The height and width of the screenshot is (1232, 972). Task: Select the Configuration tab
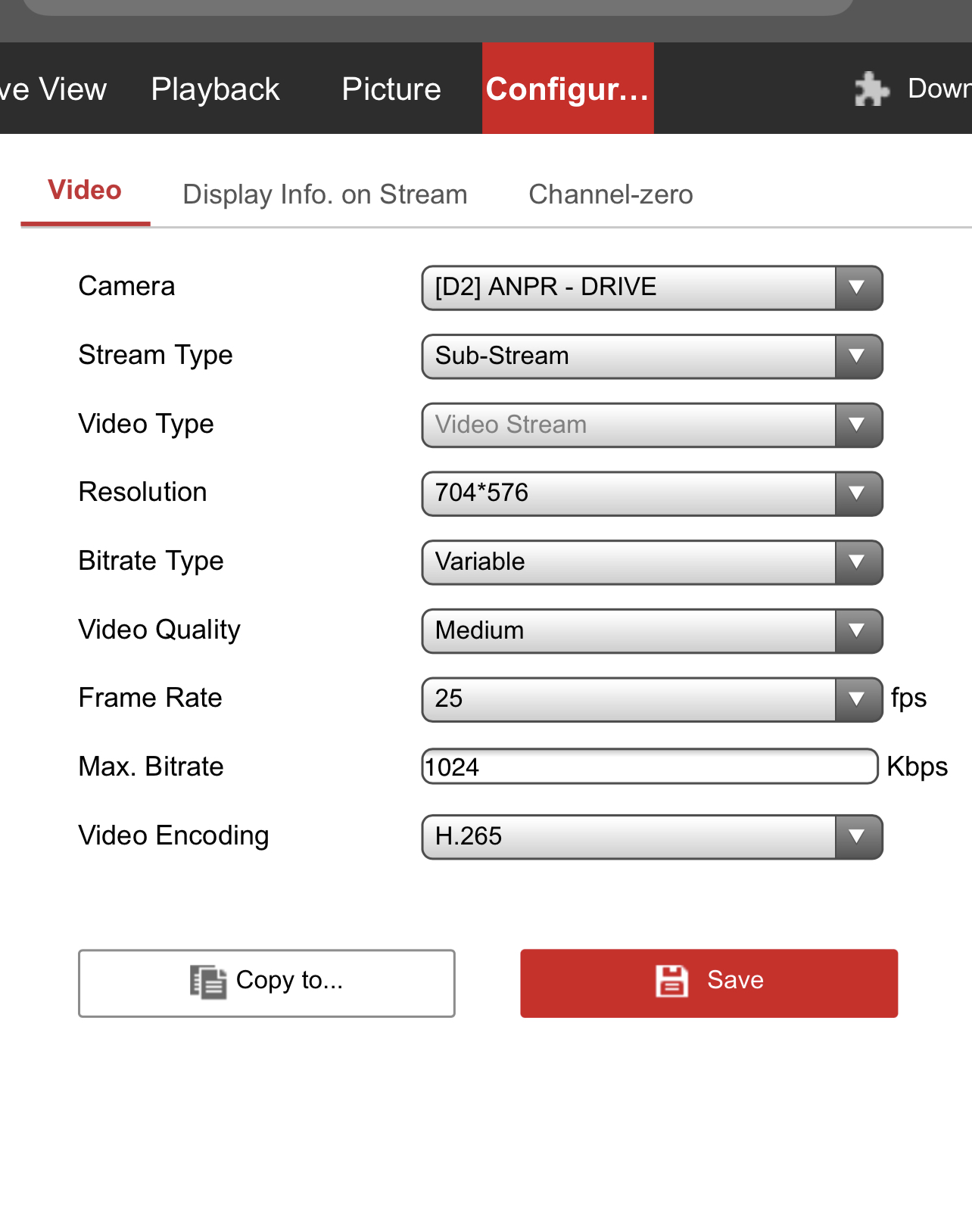pyautogui.click(x=568, y=89)
